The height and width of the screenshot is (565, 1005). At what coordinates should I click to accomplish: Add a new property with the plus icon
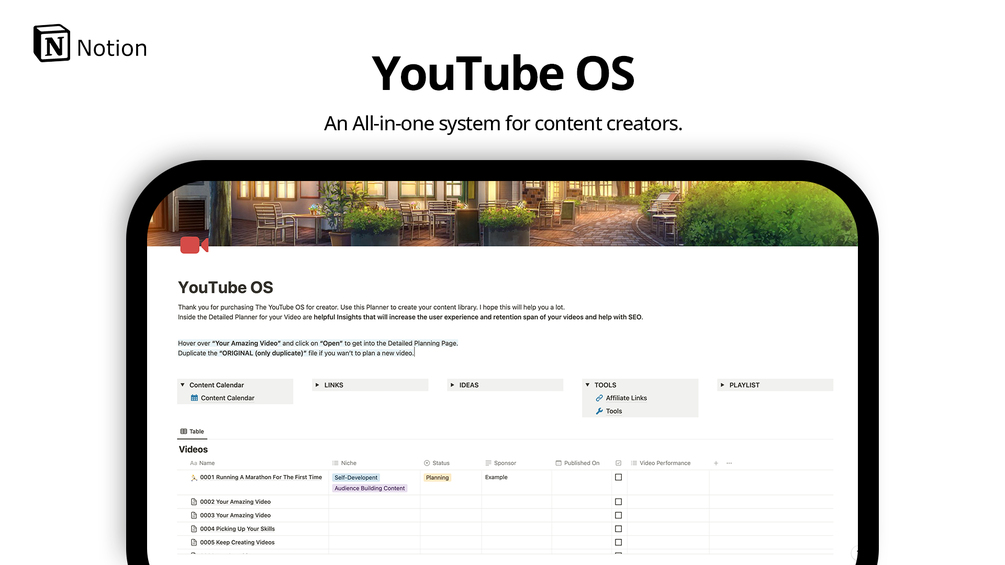716,463
